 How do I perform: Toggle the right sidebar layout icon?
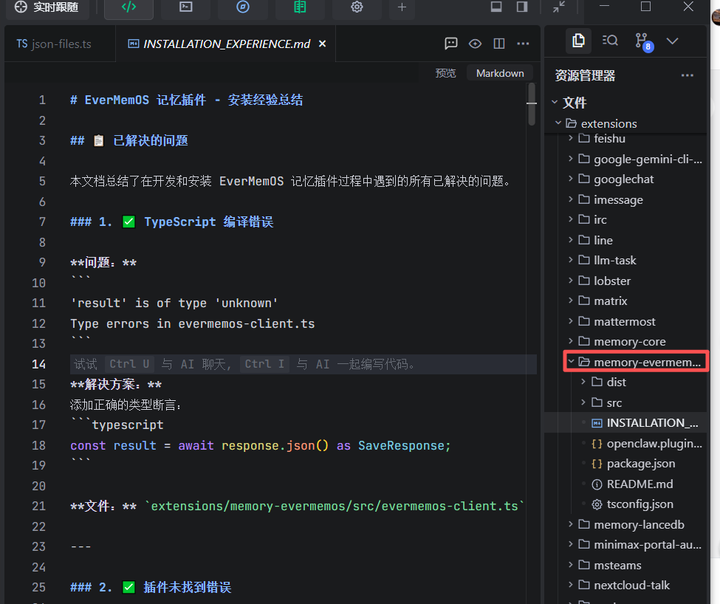522,7
